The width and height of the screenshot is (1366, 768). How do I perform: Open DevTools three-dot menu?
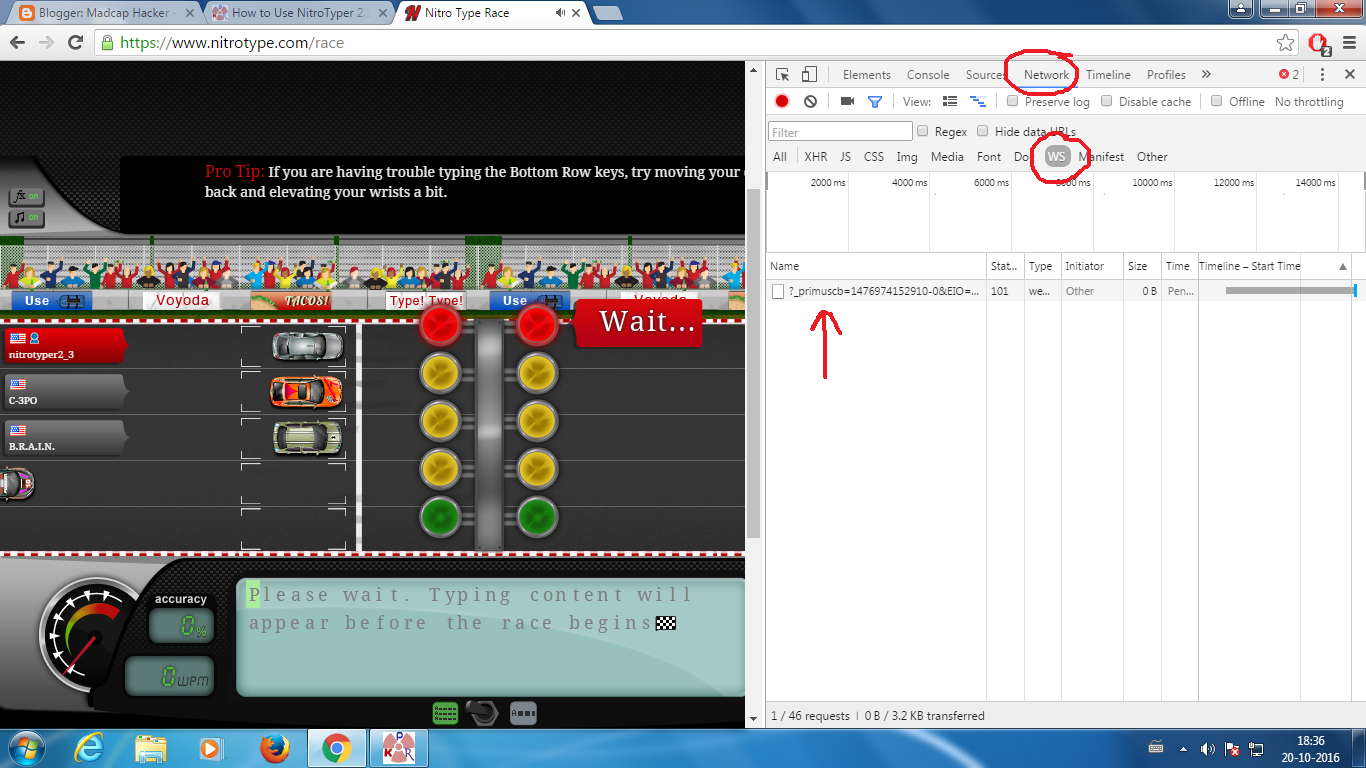1322,75
